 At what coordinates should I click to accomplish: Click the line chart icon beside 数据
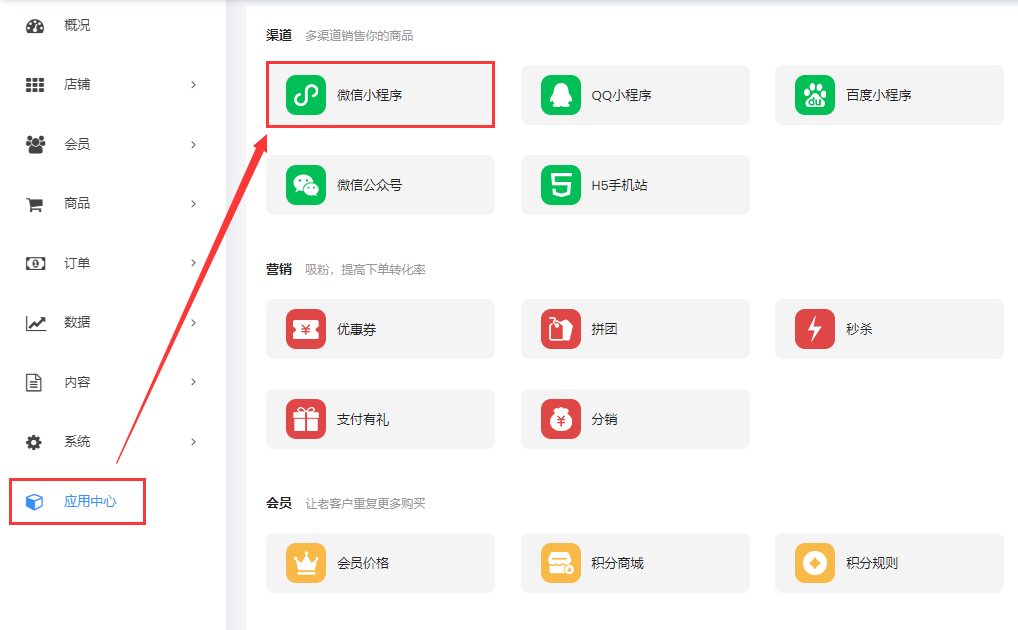point(36,323)
